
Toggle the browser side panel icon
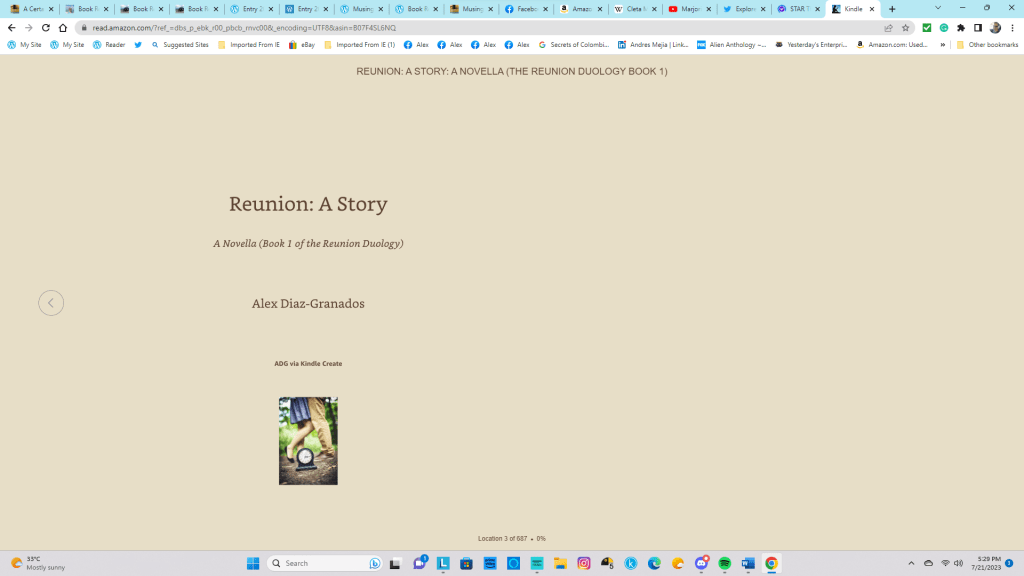click(977, 28)
